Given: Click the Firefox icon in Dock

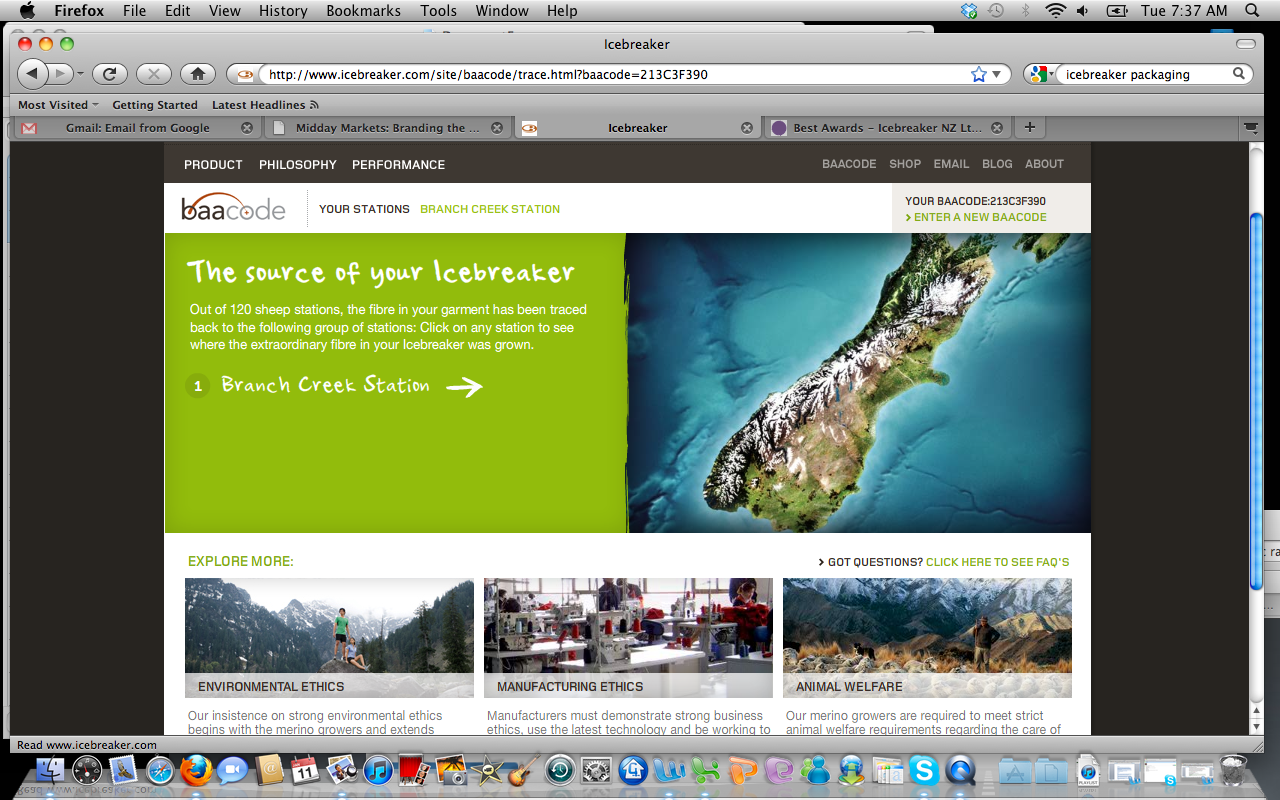Looking at the screenshot, I should (x=196, y=770).
